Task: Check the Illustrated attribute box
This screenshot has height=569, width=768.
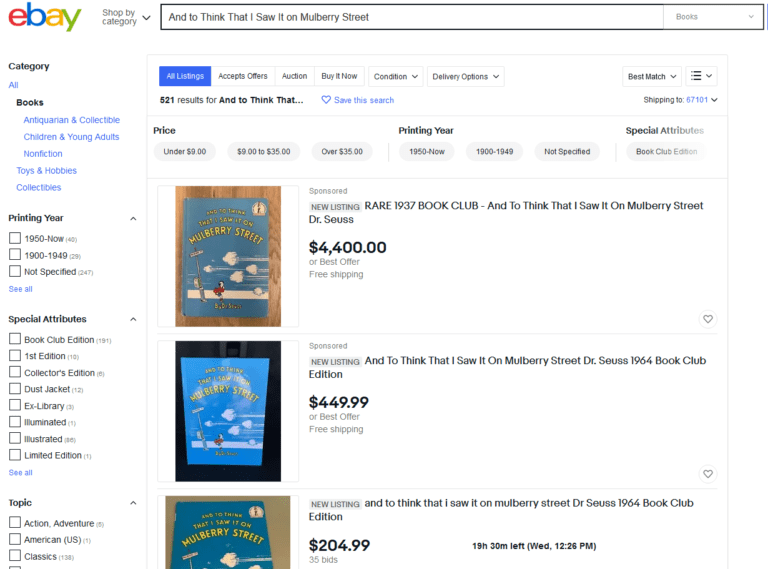Action: coord(15,439)
